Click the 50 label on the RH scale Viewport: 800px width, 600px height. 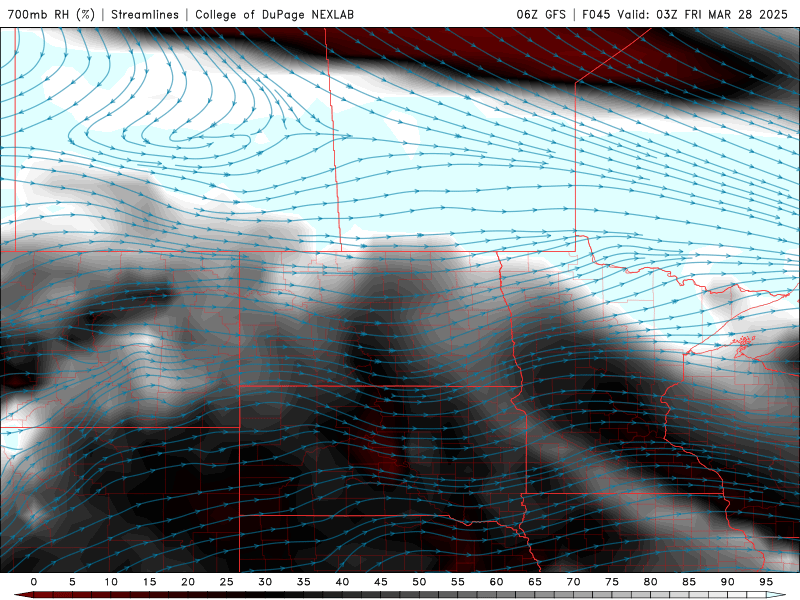coord(419,582)
